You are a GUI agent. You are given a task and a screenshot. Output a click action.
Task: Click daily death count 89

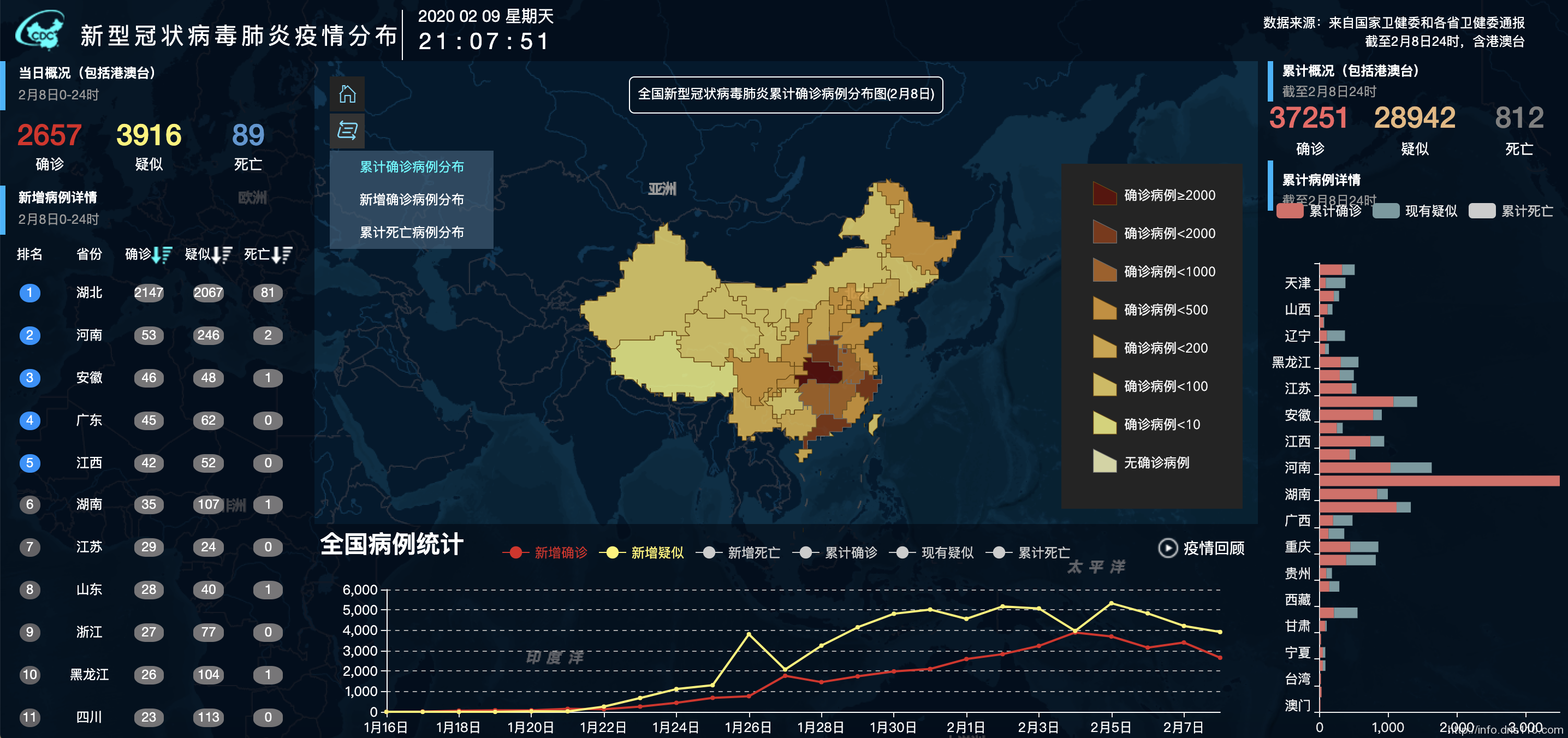248,135
